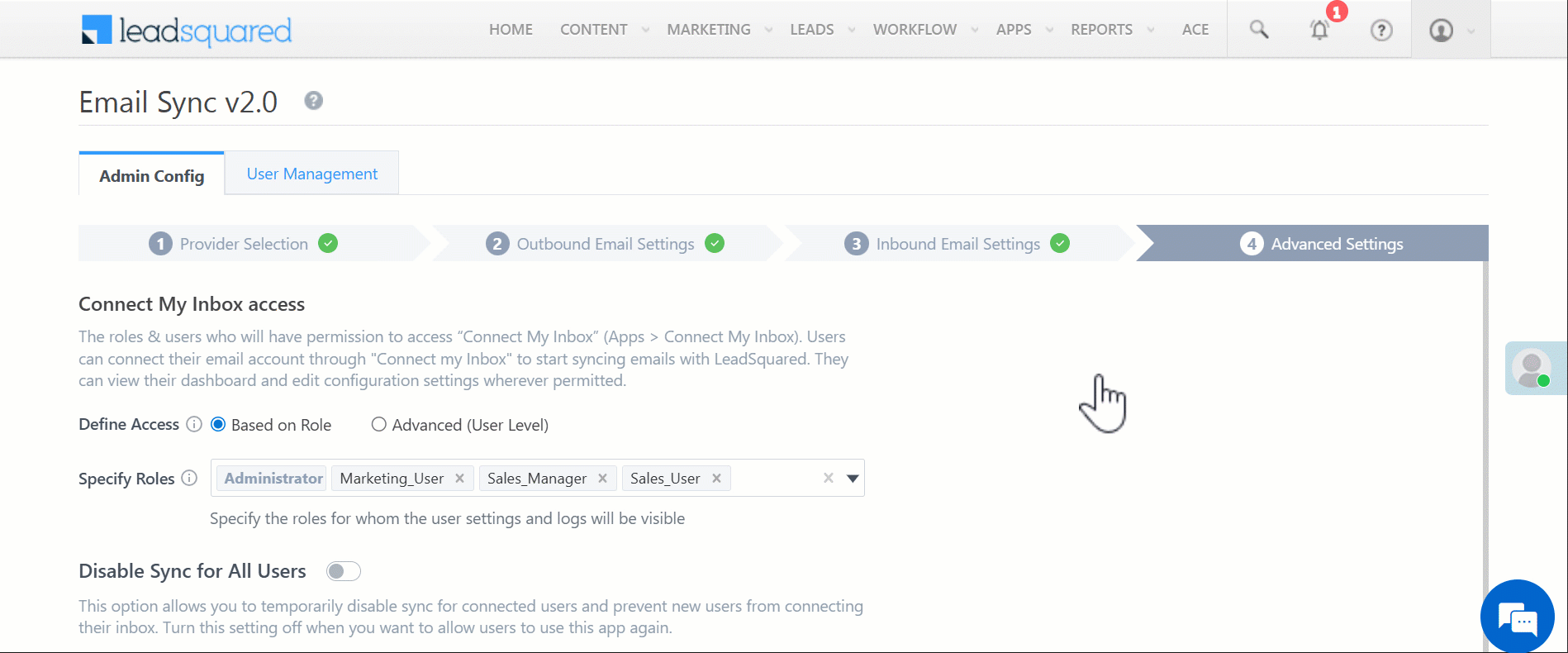Click the info icon next to Define Access

pos(194,424)
